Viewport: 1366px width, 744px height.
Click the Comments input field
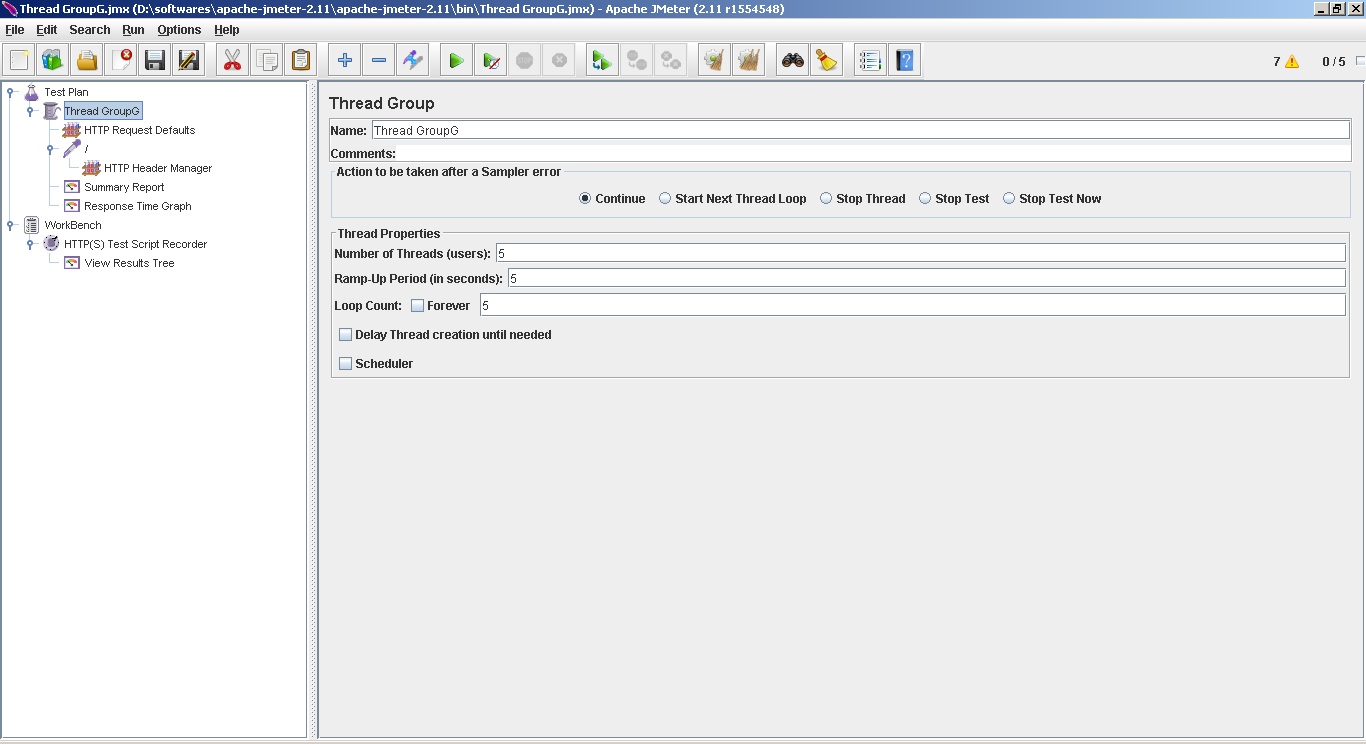point(874,154)
